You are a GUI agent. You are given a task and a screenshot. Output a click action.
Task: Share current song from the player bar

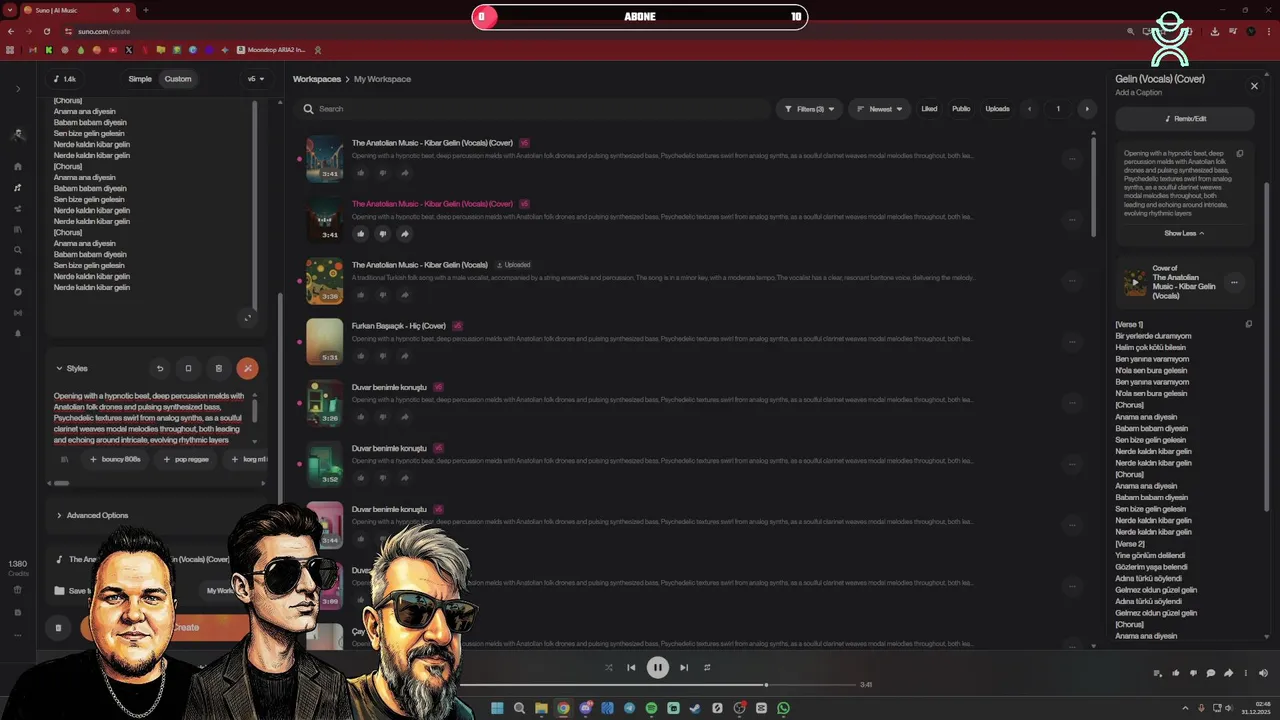coord(1229,673)
